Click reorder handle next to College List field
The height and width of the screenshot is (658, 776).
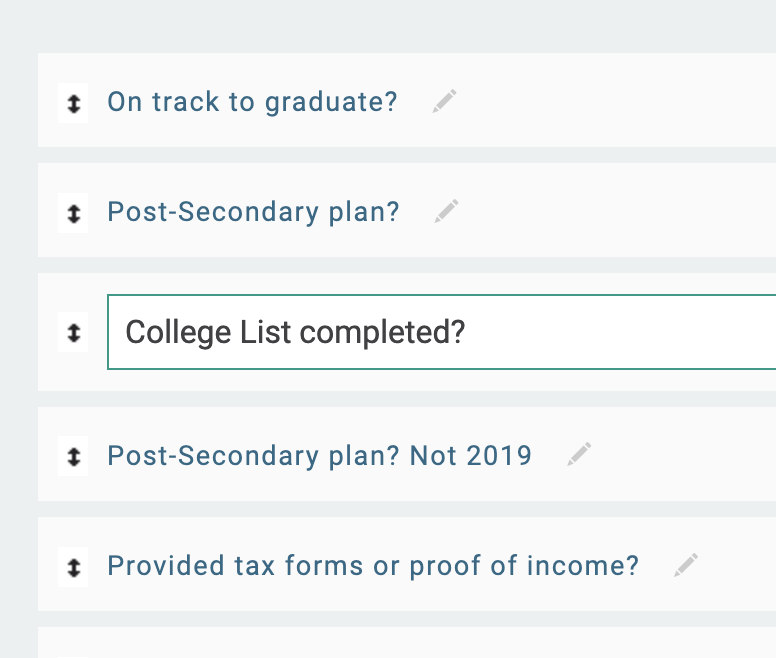click(x=73, y=333)
